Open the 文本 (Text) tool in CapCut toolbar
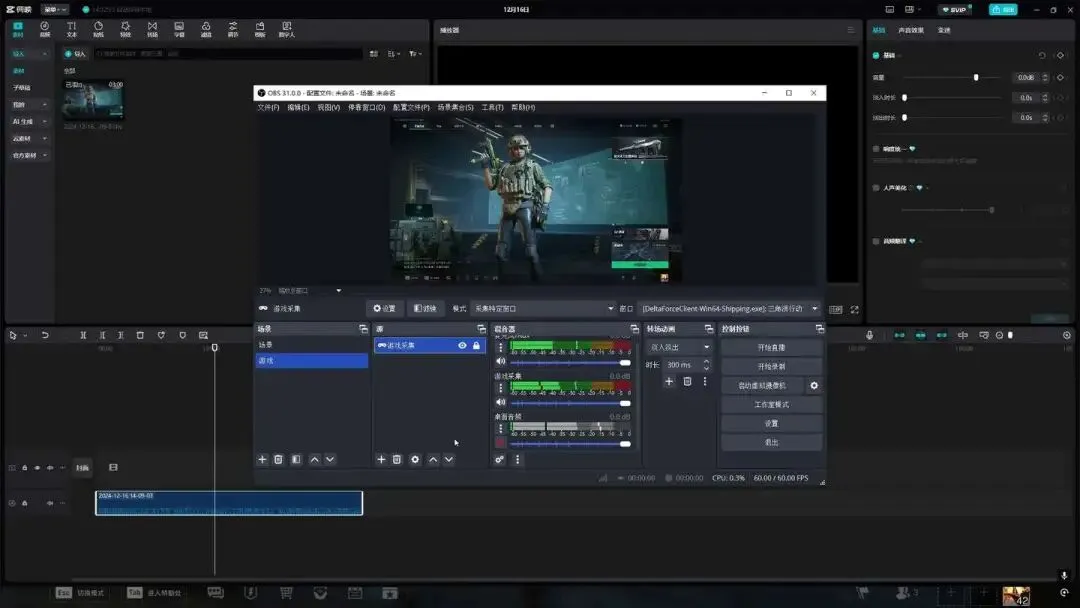 (x=72, y=29)
